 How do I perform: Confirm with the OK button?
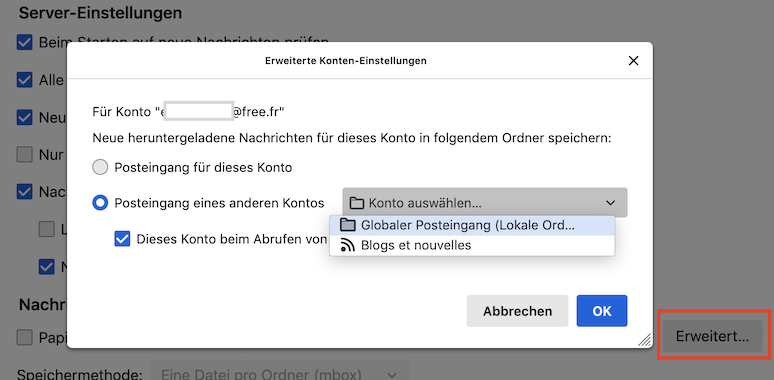pyautogui.click(x=602, y=311)
